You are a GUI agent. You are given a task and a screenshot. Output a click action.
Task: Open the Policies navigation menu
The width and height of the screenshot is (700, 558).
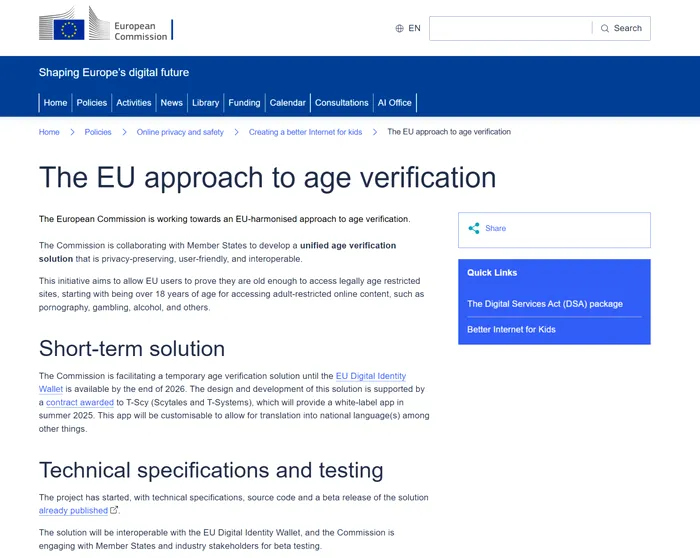[92, 103]
